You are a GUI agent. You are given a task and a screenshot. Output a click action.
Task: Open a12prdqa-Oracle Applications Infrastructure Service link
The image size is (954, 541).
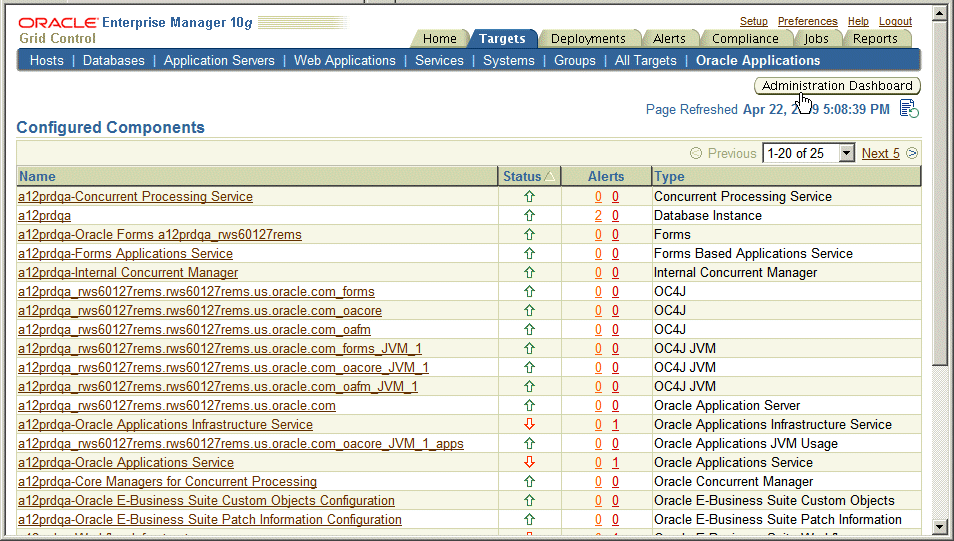click(165, 424)
